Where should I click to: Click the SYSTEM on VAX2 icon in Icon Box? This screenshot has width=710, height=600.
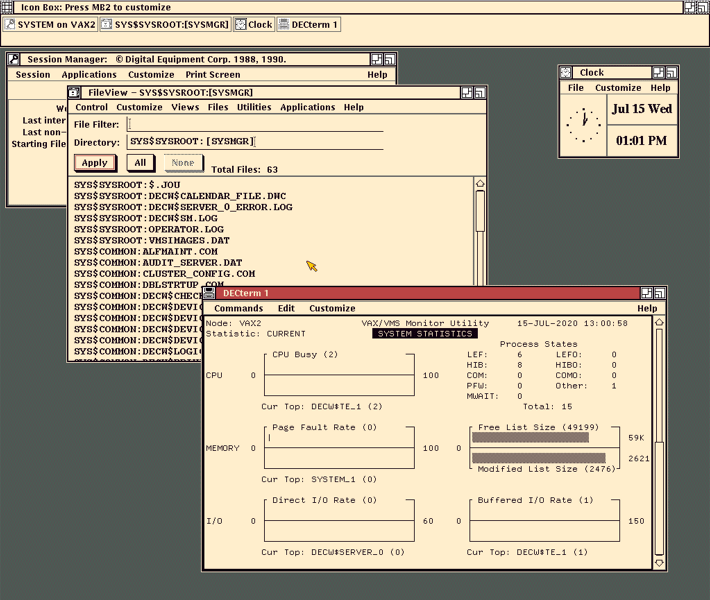[52, 24]
